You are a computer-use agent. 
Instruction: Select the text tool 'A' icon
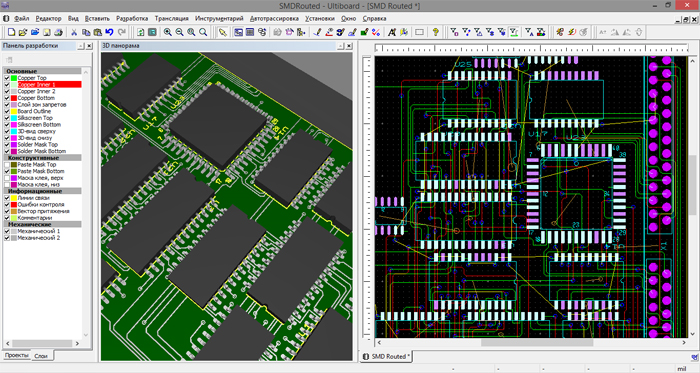point(392,32)
